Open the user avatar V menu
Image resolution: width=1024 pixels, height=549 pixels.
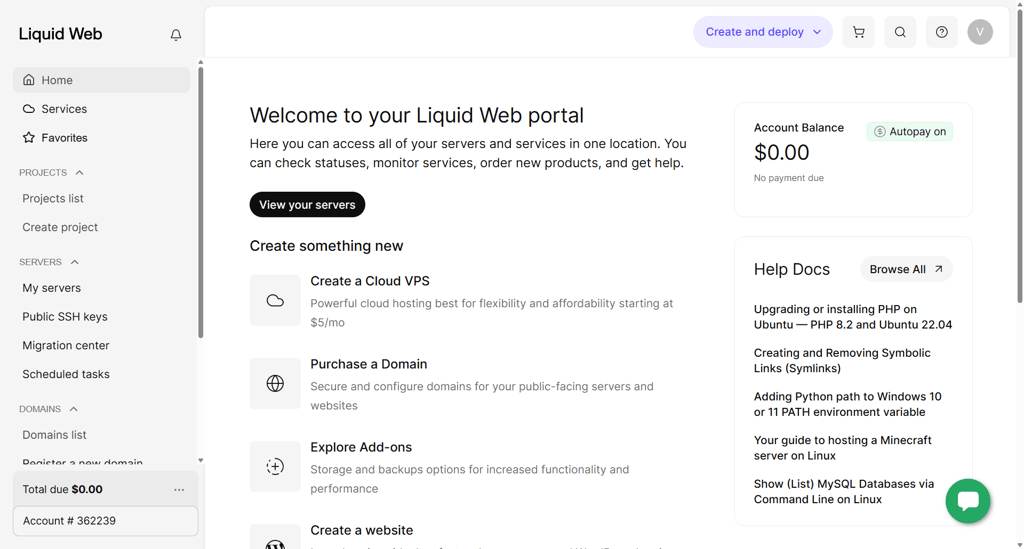(980, 32)
